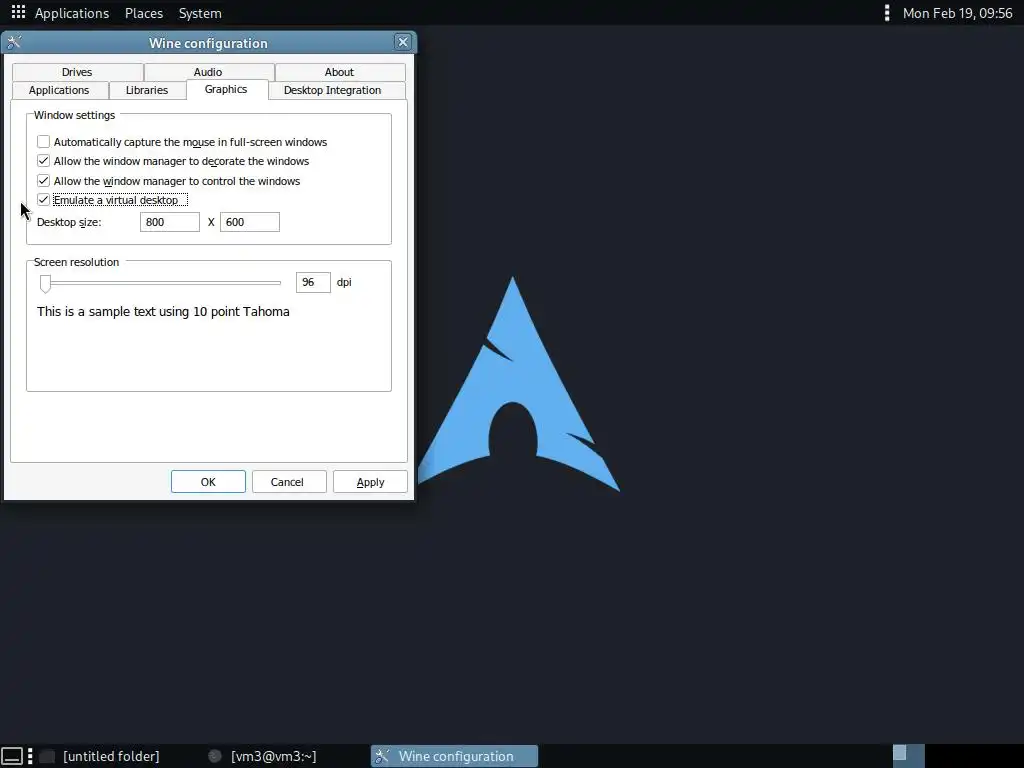Open the Applications grid icon in top panel
This screenshot has width=1024, height=768.
point(18,12)
